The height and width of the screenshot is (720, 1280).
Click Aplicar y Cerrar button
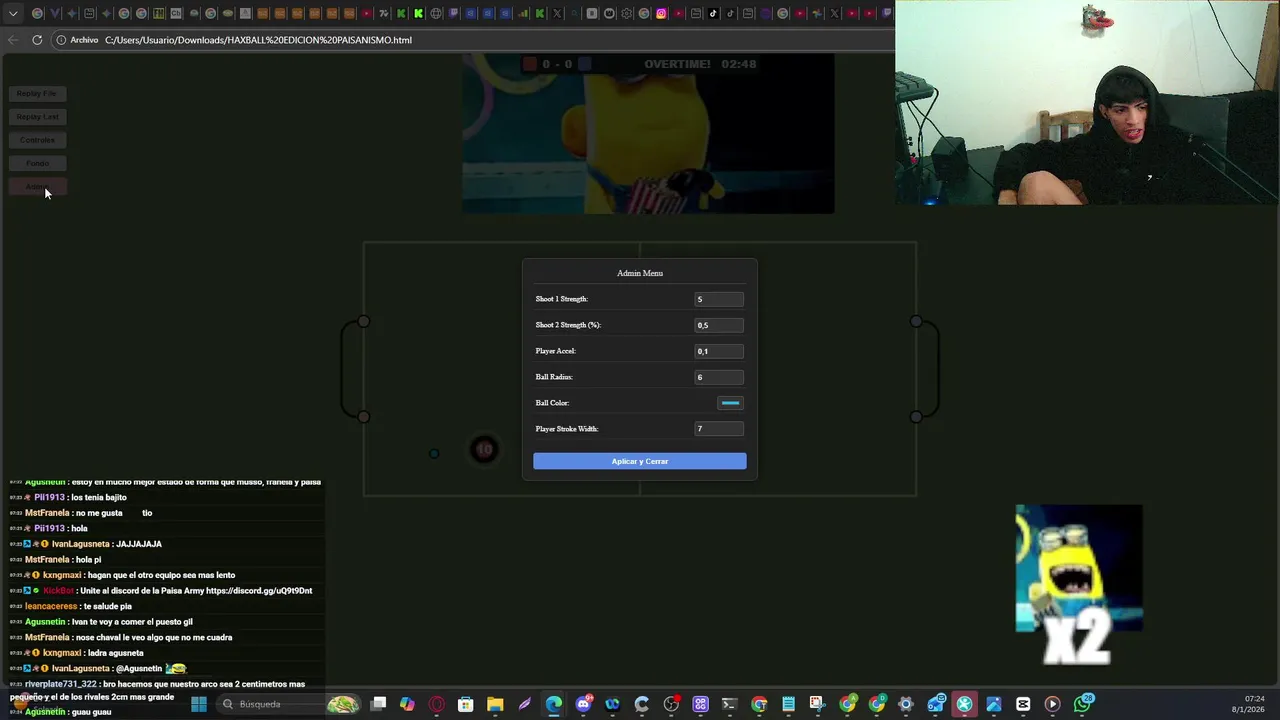(640, 461)
